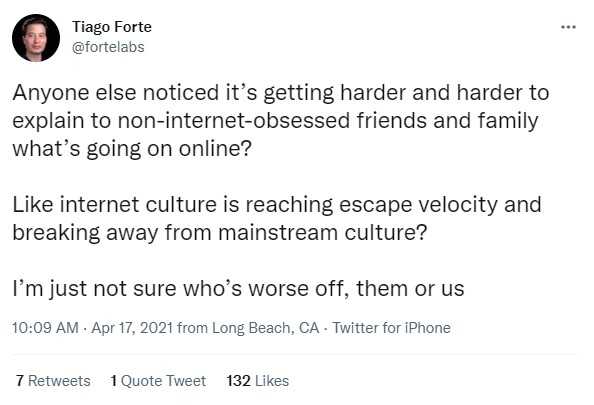
Task: Click the phrase 'them or us'
Action: 410,289
